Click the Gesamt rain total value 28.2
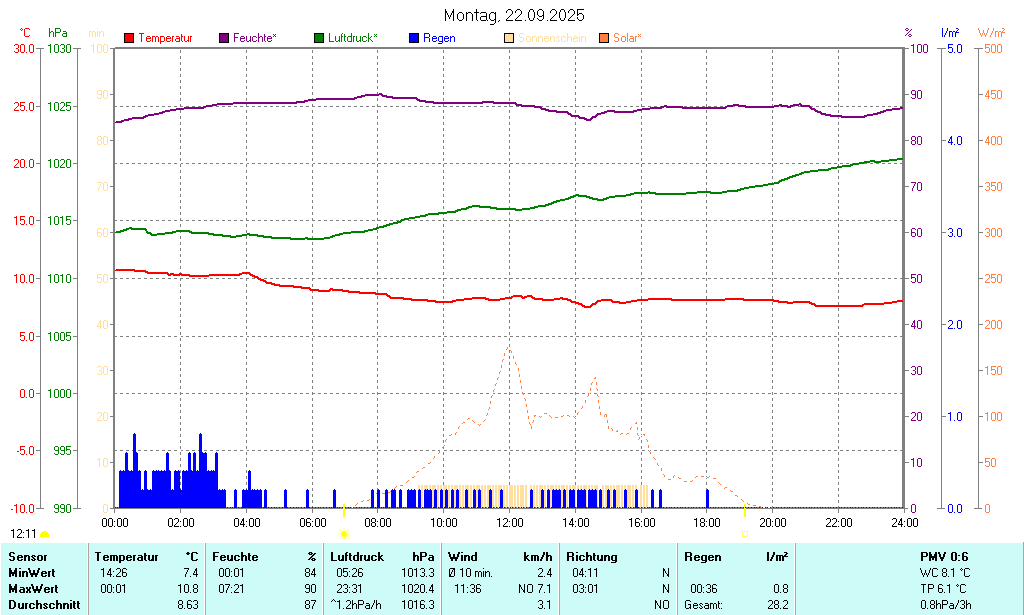1024x615 pixels. coord(776,605)
